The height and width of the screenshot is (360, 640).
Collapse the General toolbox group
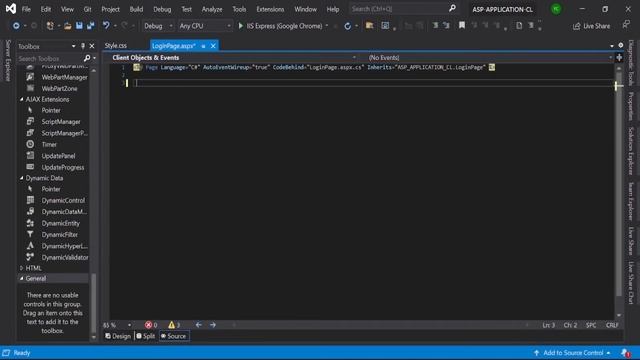[x=22, y=278]
